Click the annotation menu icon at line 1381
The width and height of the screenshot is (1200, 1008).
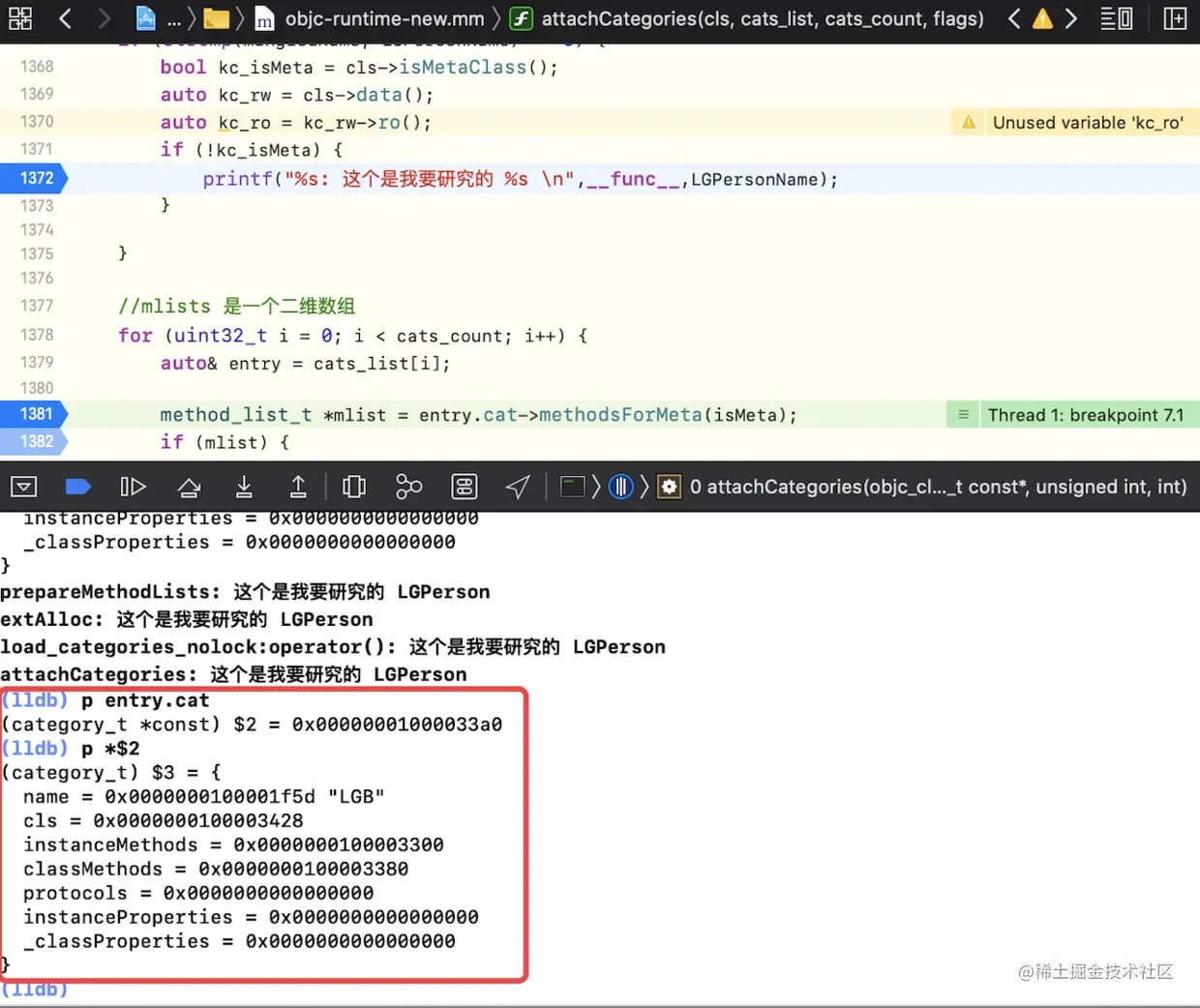pyautogui.click(x=964, y=414)
